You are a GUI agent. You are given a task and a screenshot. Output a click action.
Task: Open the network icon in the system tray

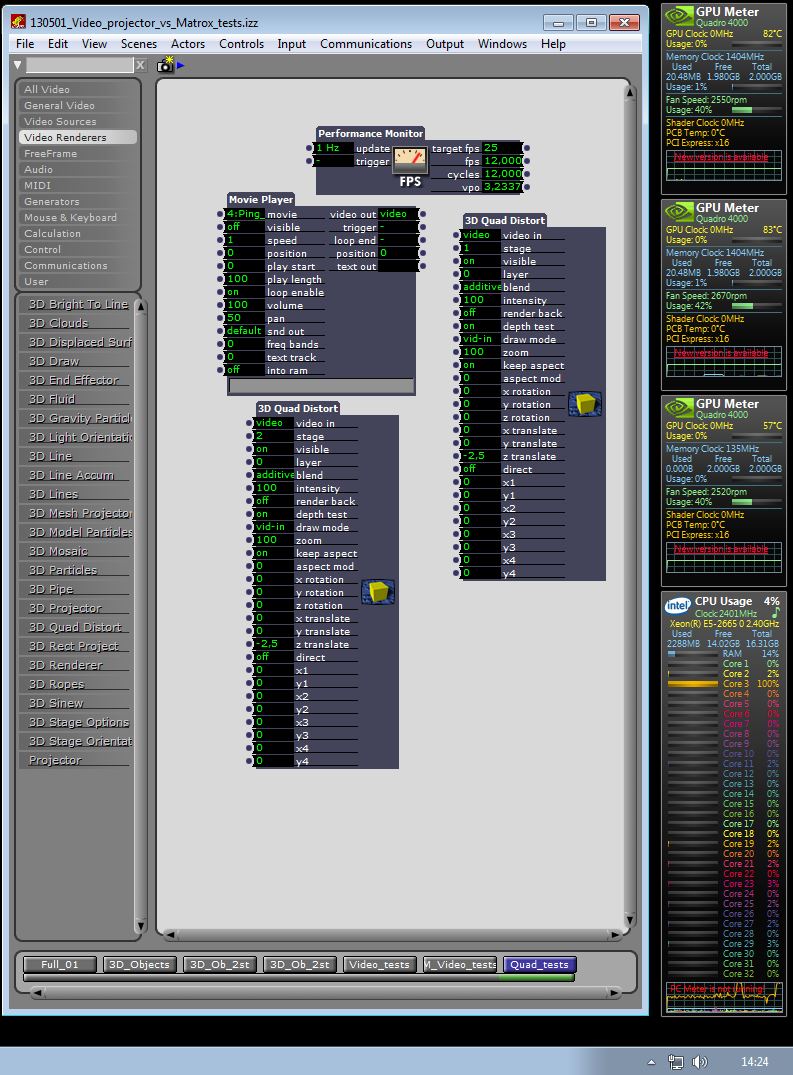(x=675, y=1062)
